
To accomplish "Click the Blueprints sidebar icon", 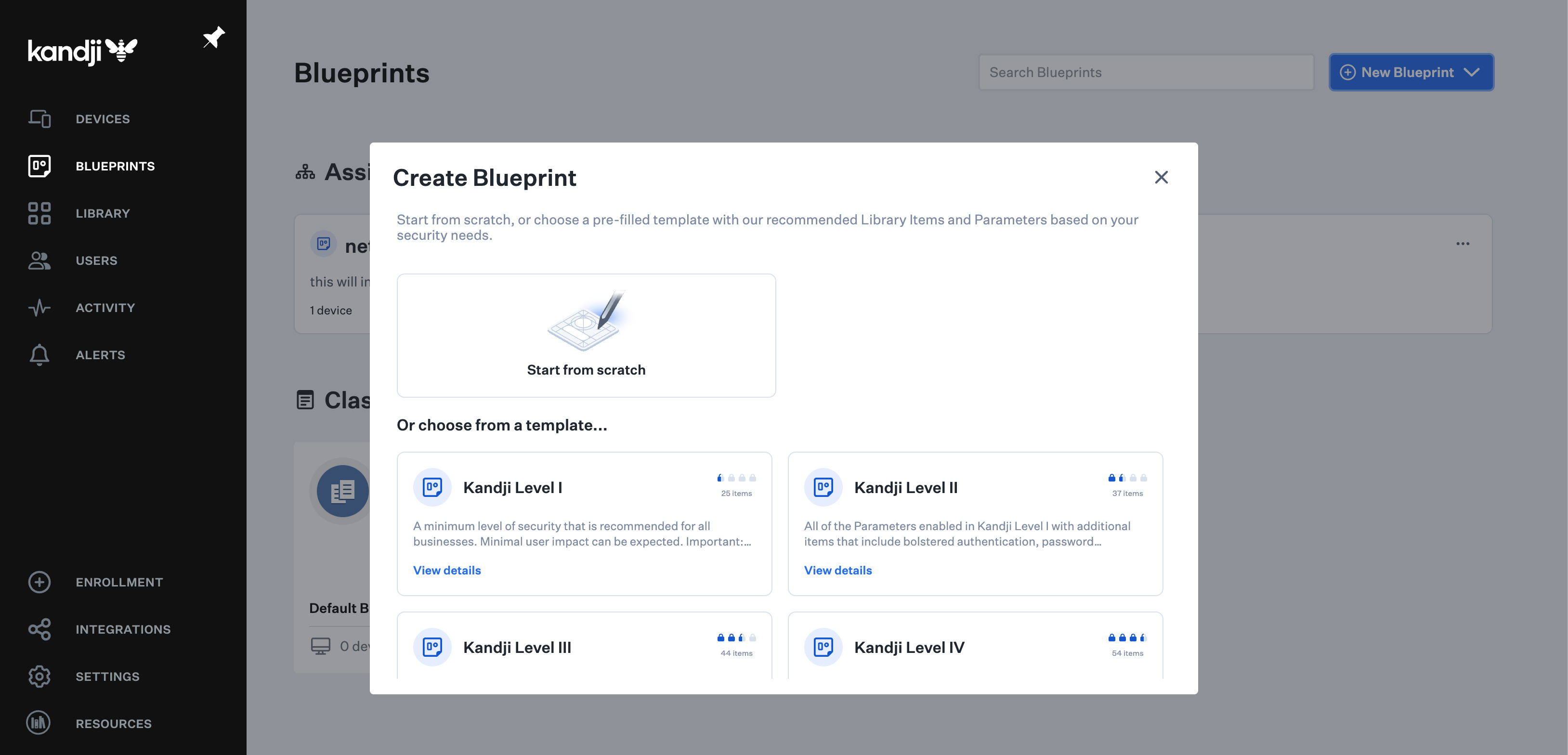I will (39, 166).
